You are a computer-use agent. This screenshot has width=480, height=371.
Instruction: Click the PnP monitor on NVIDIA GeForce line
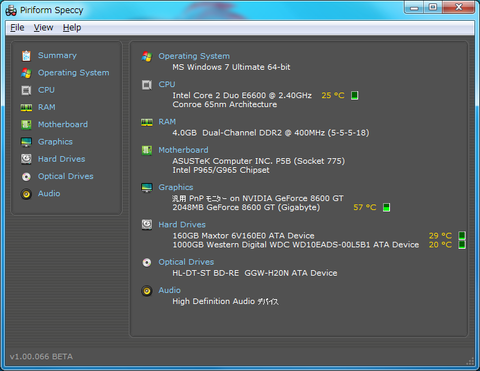click(x=258, y=199)
